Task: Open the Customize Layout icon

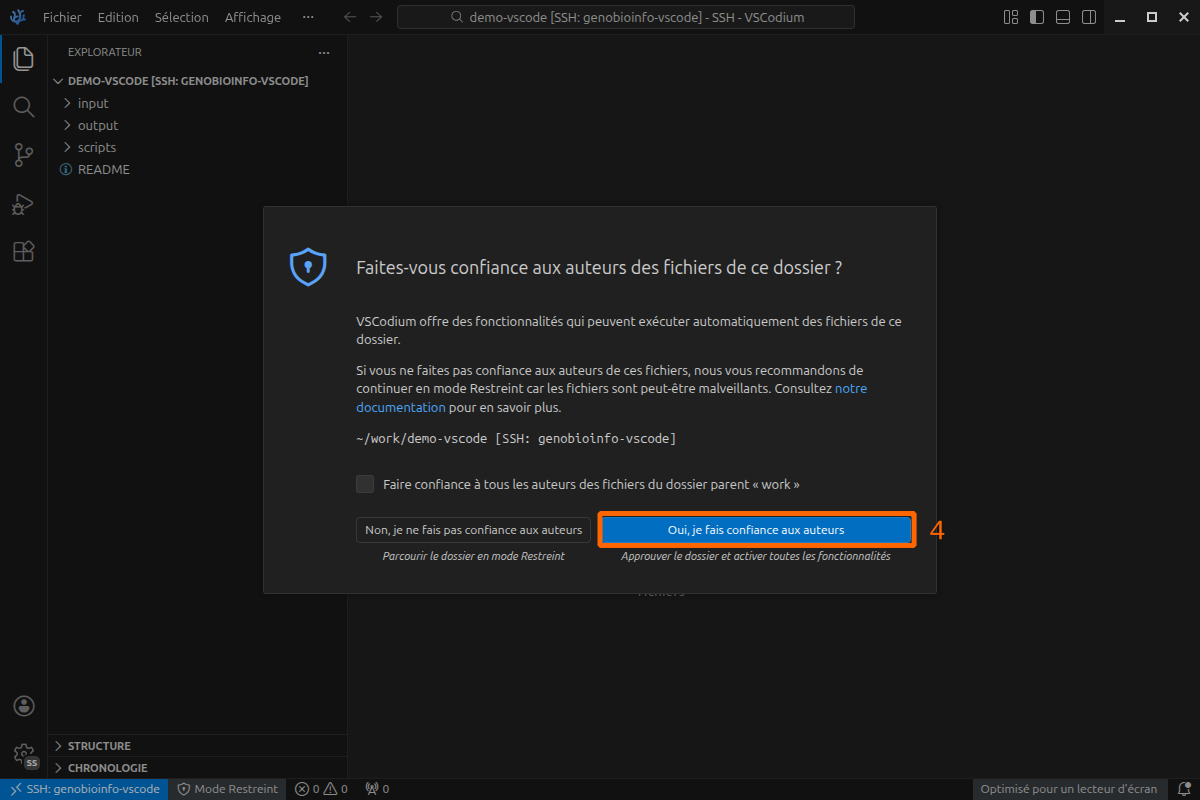Action: [1011, 17]
